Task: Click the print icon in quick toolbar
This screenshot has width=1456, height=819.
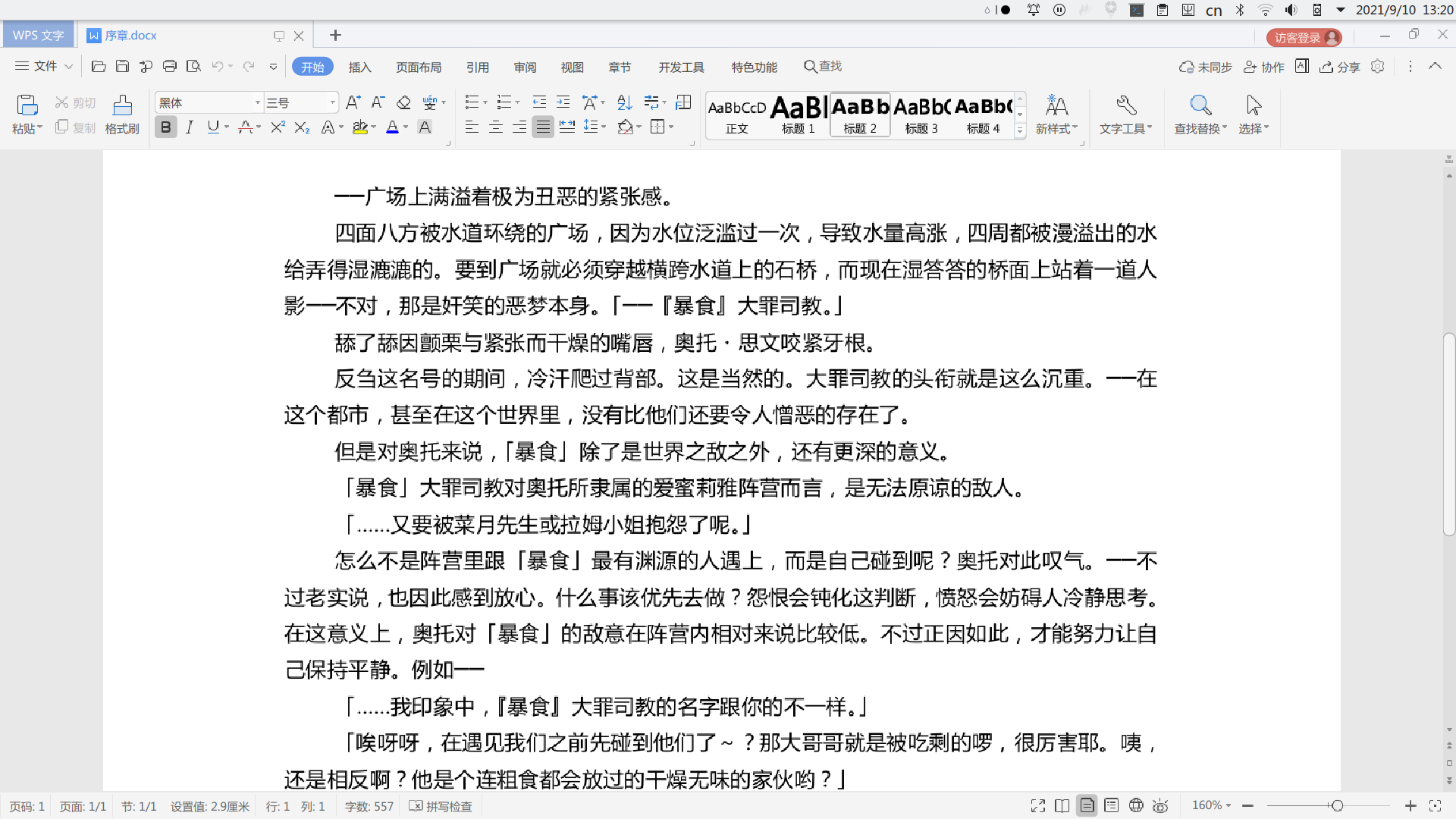Action: tap(170, 67)
